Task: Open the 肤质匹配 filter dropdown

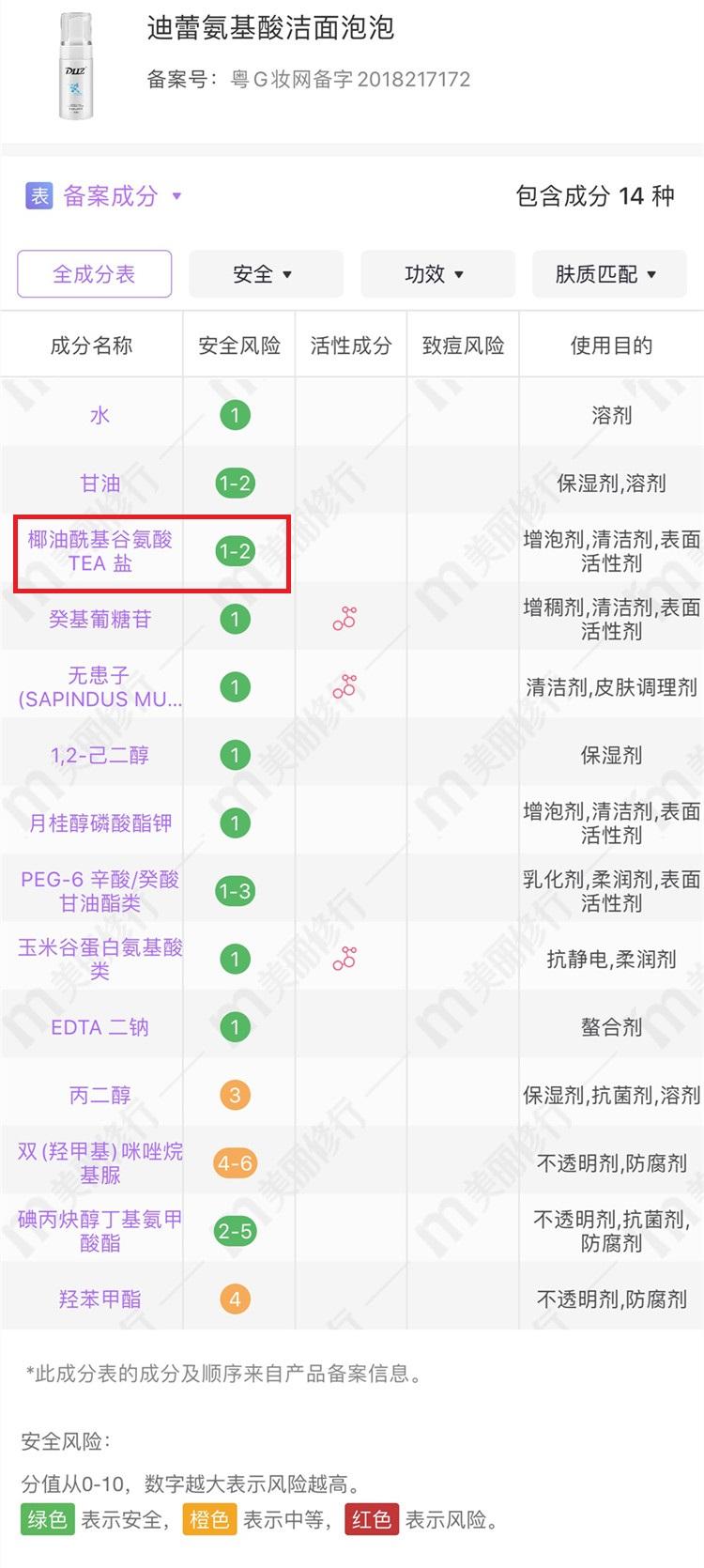Action: pos(608,274)
